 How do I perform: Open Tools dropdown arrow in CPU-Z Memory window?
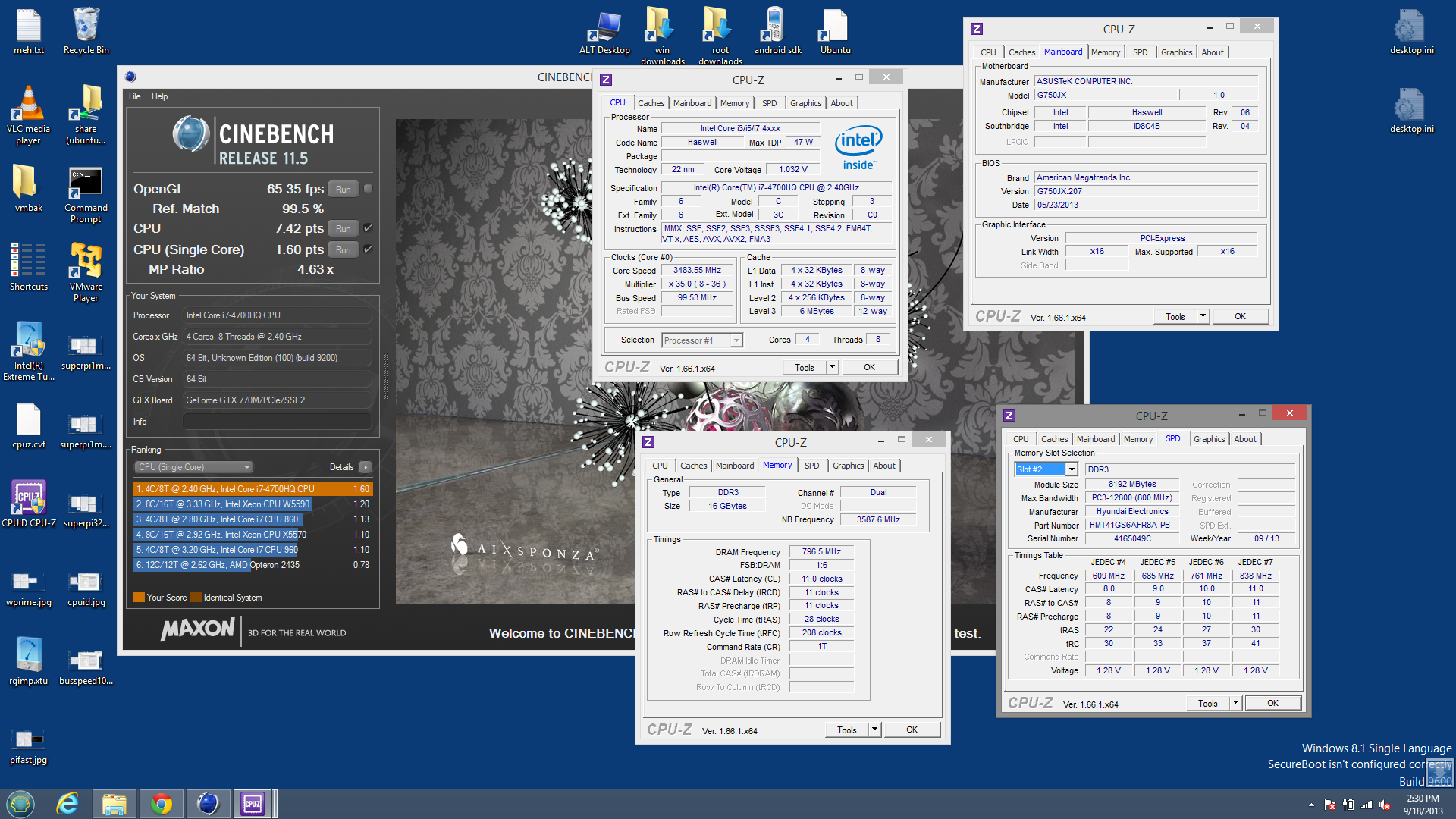[874, 730]
